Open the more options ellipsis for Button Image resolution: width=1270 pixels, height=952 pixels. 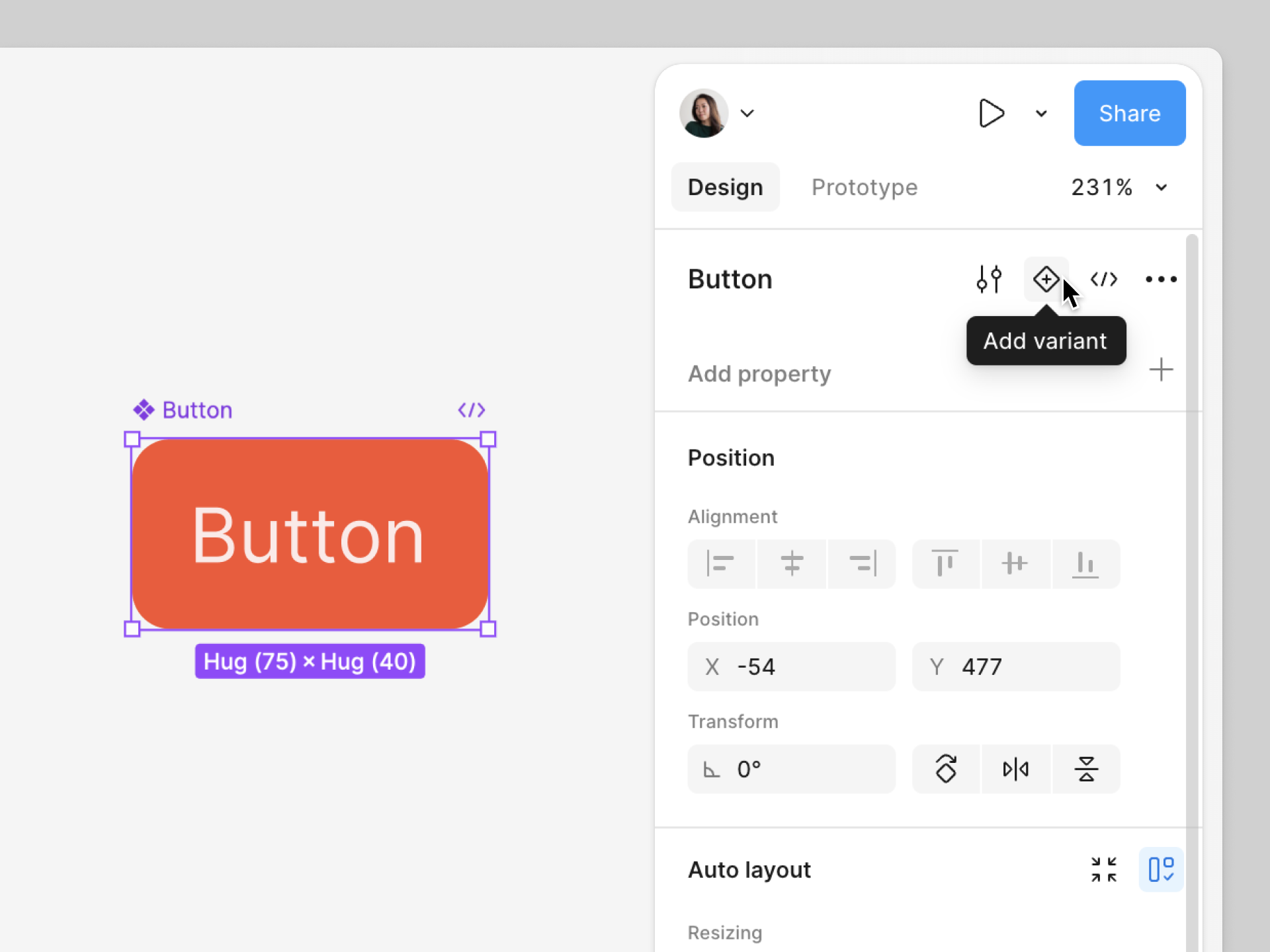click(1160, 279)
